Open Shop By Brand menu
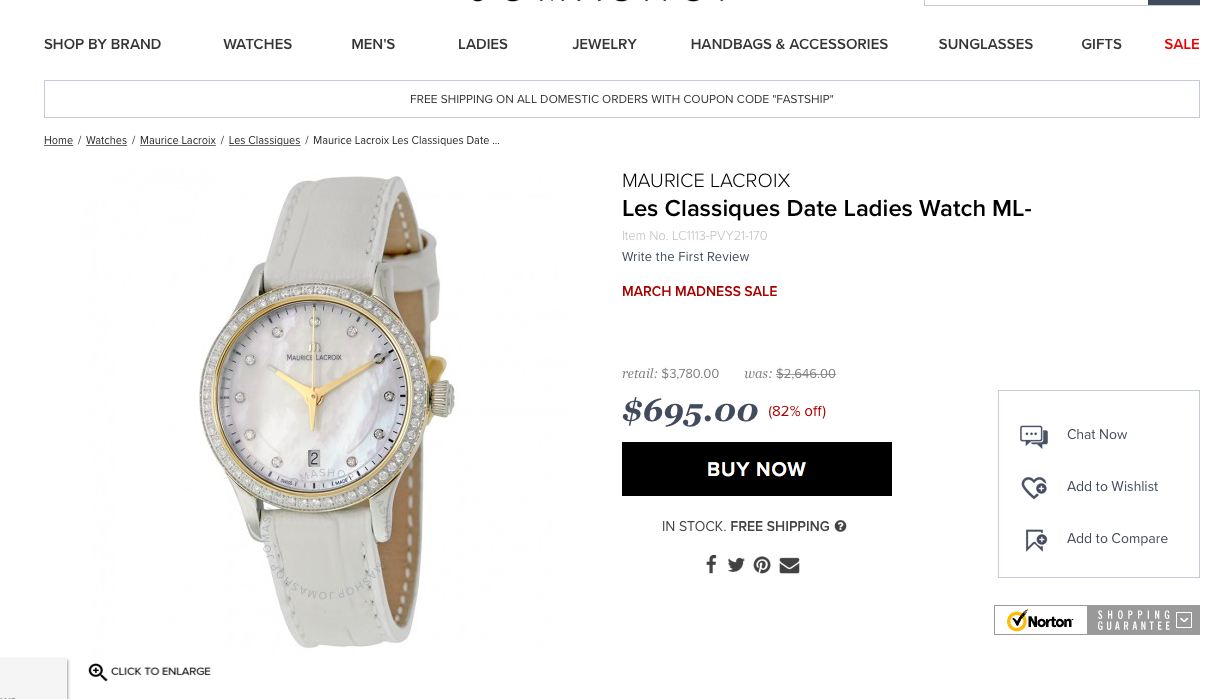The height and width of the screenshot is (699, 1216). pos(102,44)
